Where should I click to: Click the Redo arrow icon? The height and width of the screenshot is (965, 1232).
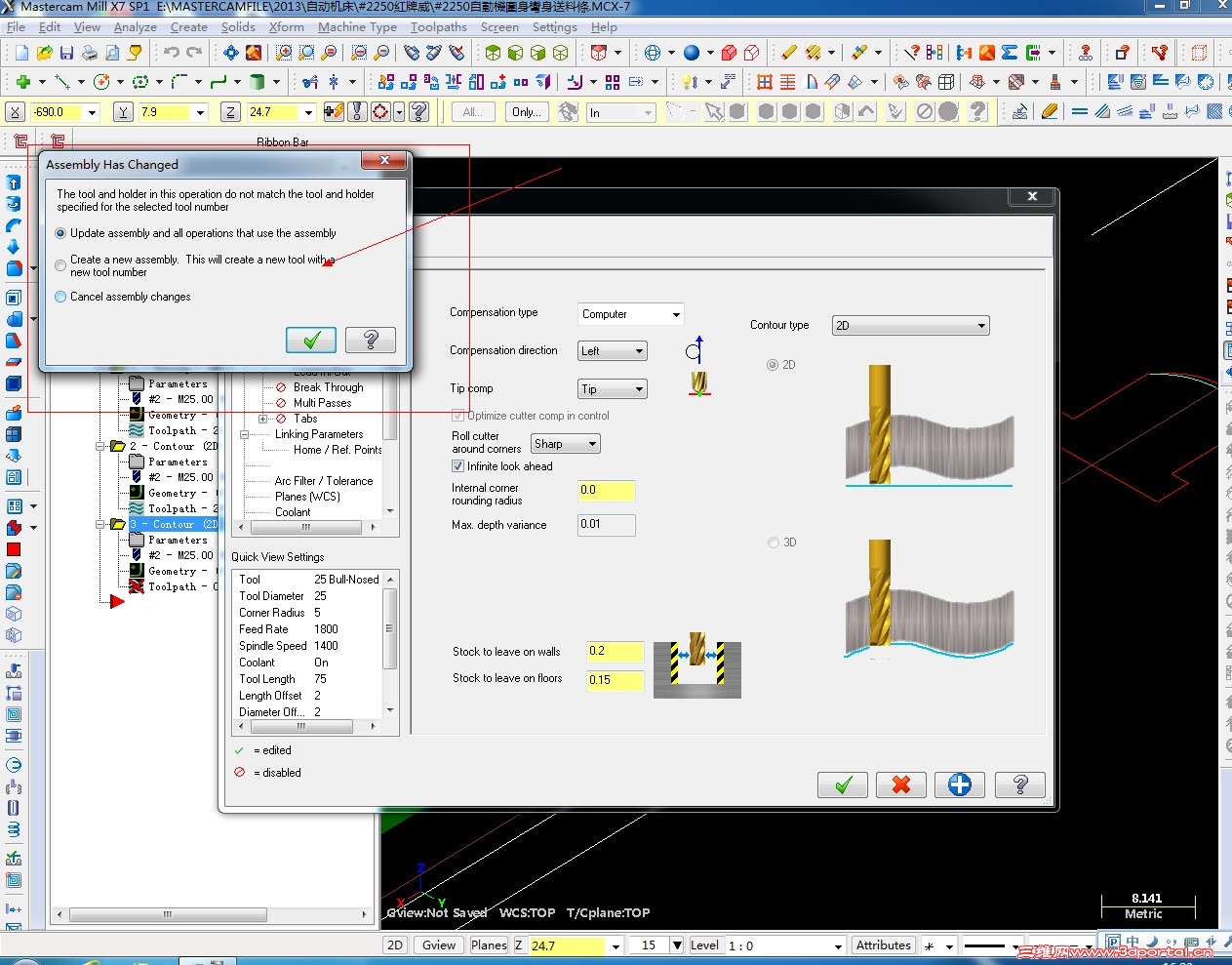pos(194,53)
